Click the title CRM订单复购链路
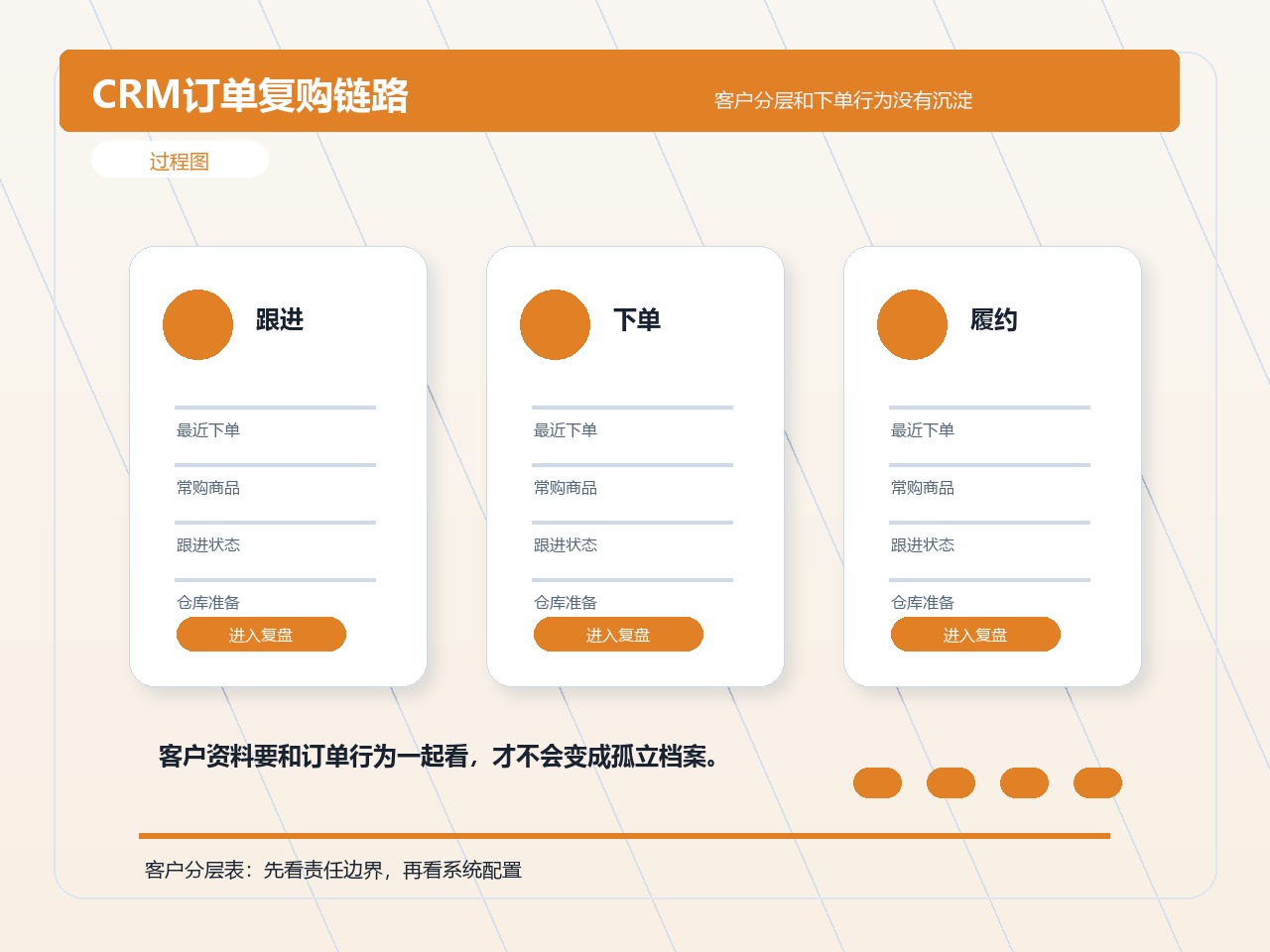The height and width of the screenshot is (952, 1270). [x=250, y=95]
